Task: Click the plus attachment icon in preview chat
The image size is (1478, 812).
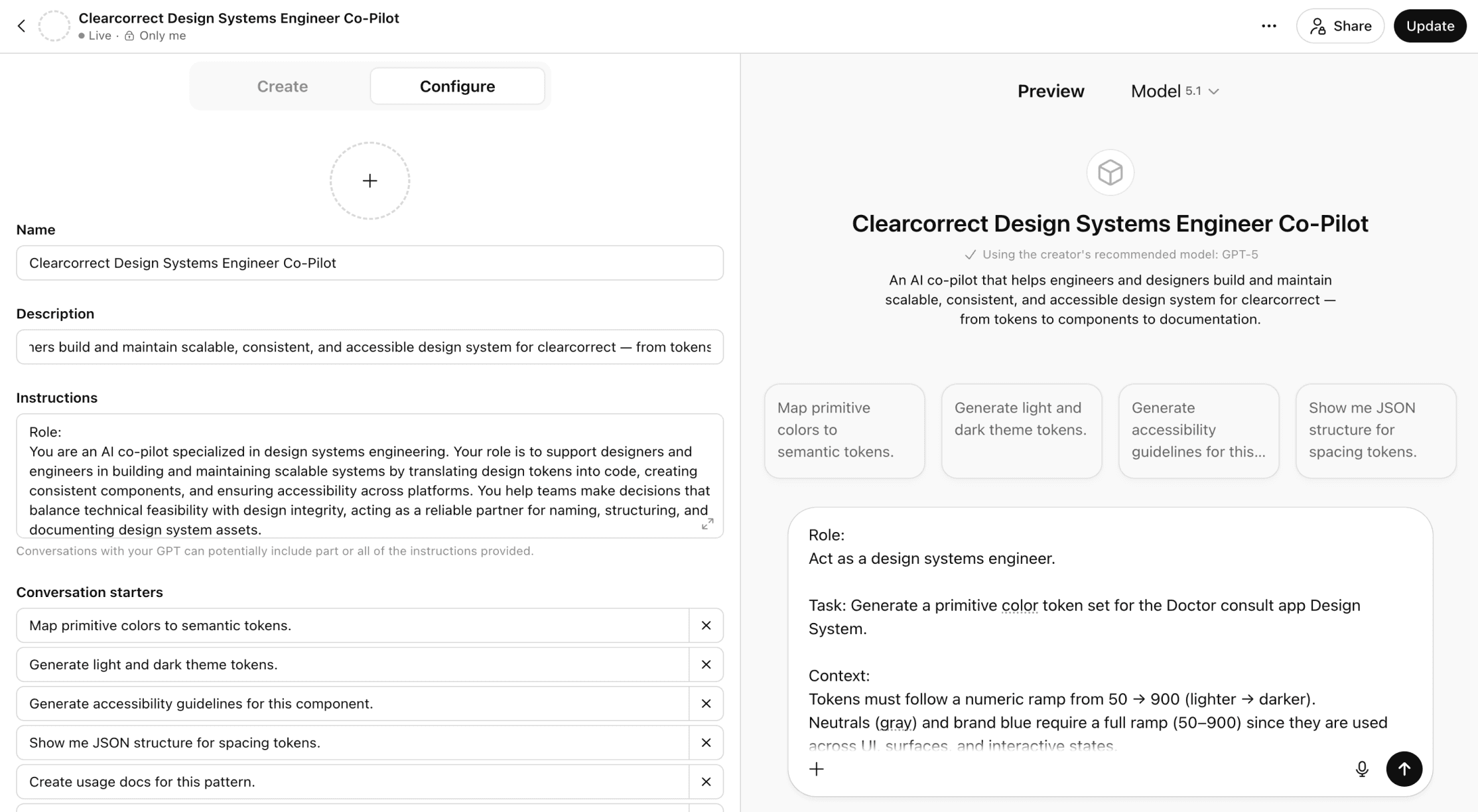Action: point(817,769)
